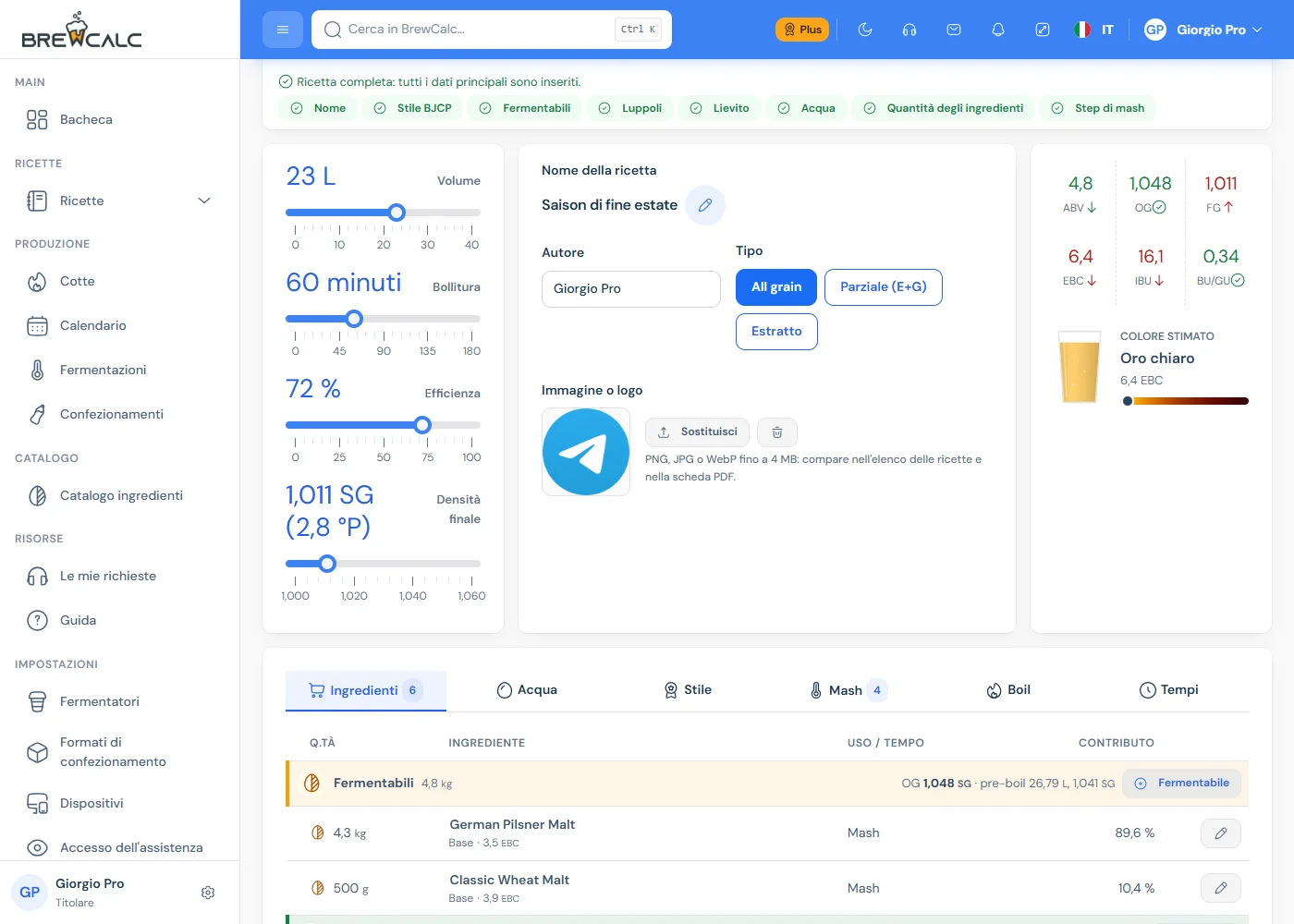This screenshot has width=1294, height=924.
Task: Click the Efficienza slider handle
Action: tap(422, 425)
